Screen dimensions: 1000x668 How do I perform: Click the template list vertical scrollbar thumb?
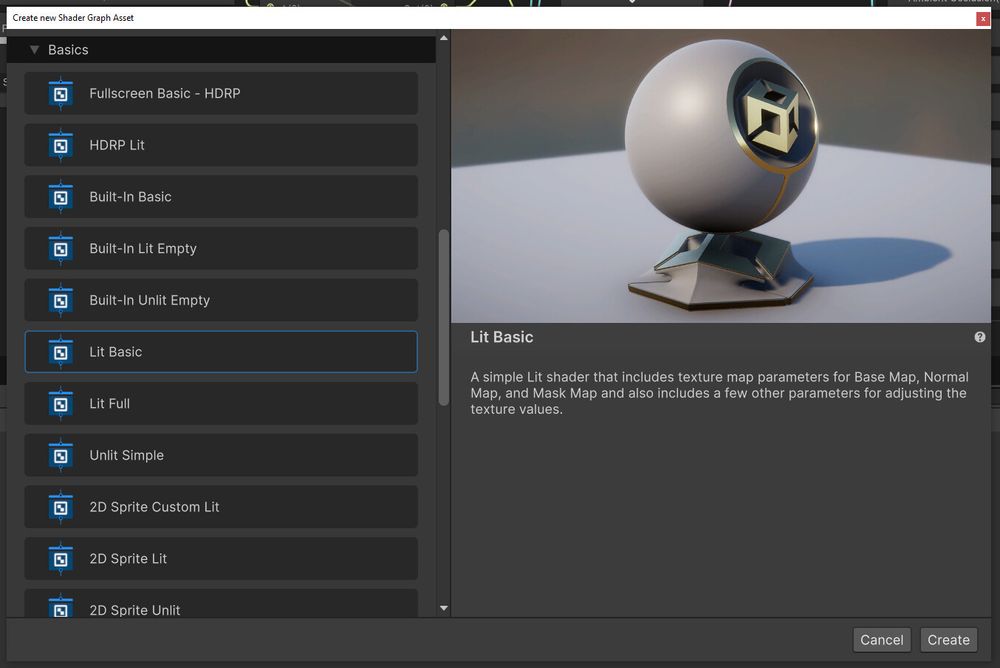point(444,317)
